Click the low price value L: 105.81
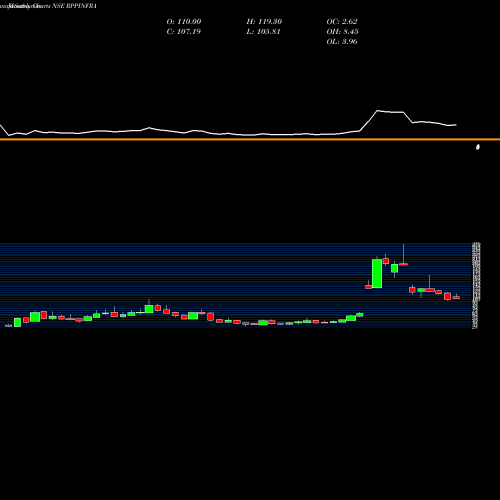The image size is (500, 500). 263,32
